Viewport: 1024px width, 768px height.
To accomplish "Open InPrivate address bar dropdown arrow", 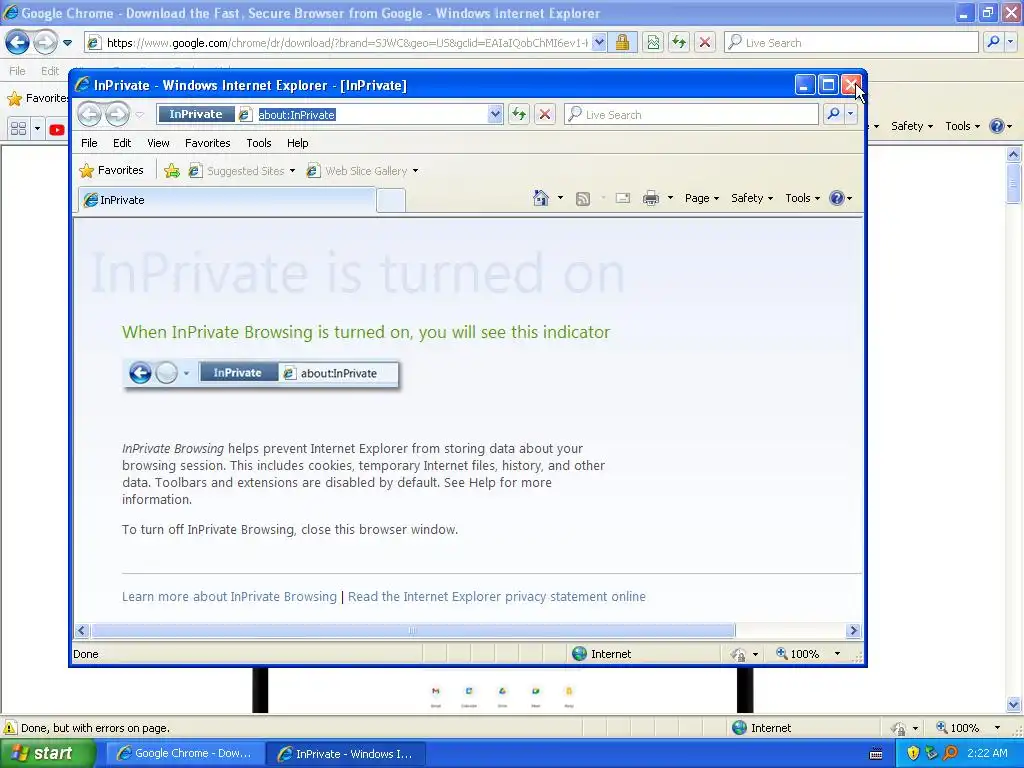I will pyautogui.click(x=495, y=114).
